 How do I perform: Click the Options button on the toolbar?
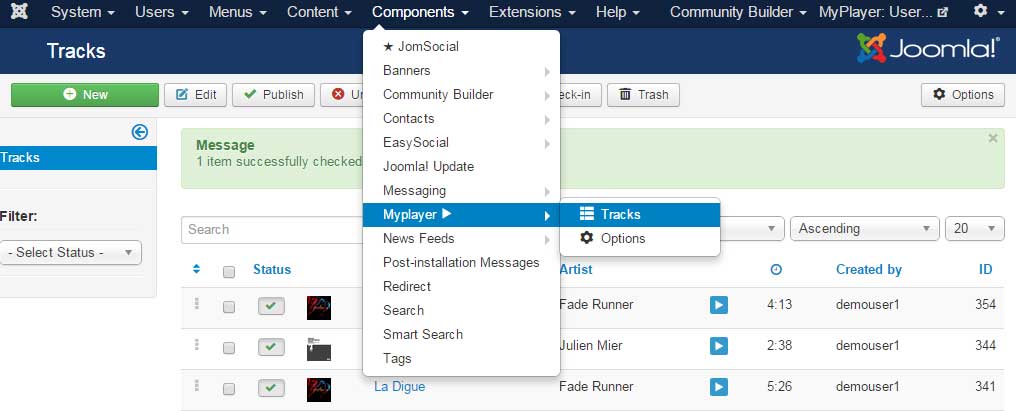(963, 95)
